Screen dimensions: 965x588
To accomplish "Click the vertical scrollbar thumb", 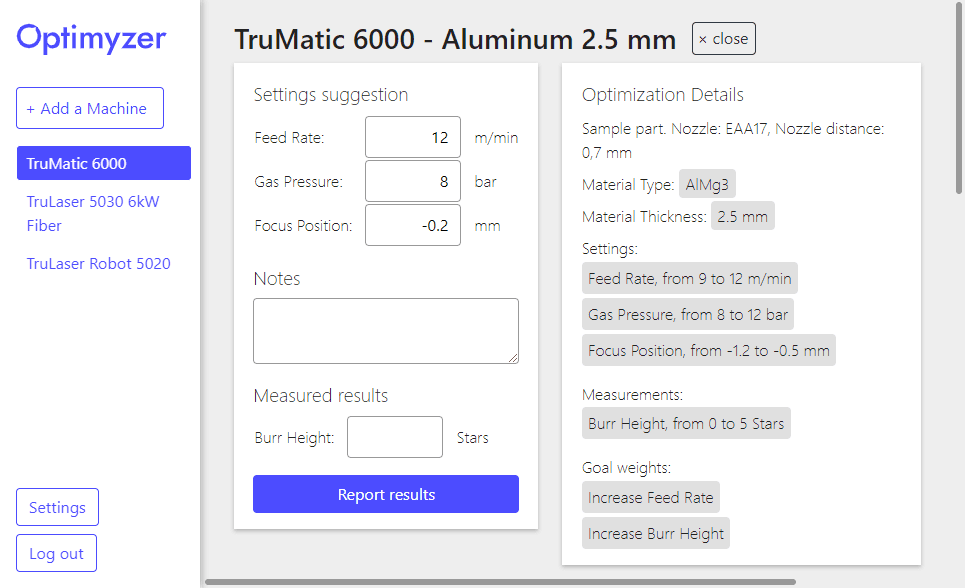I will 958,99.
